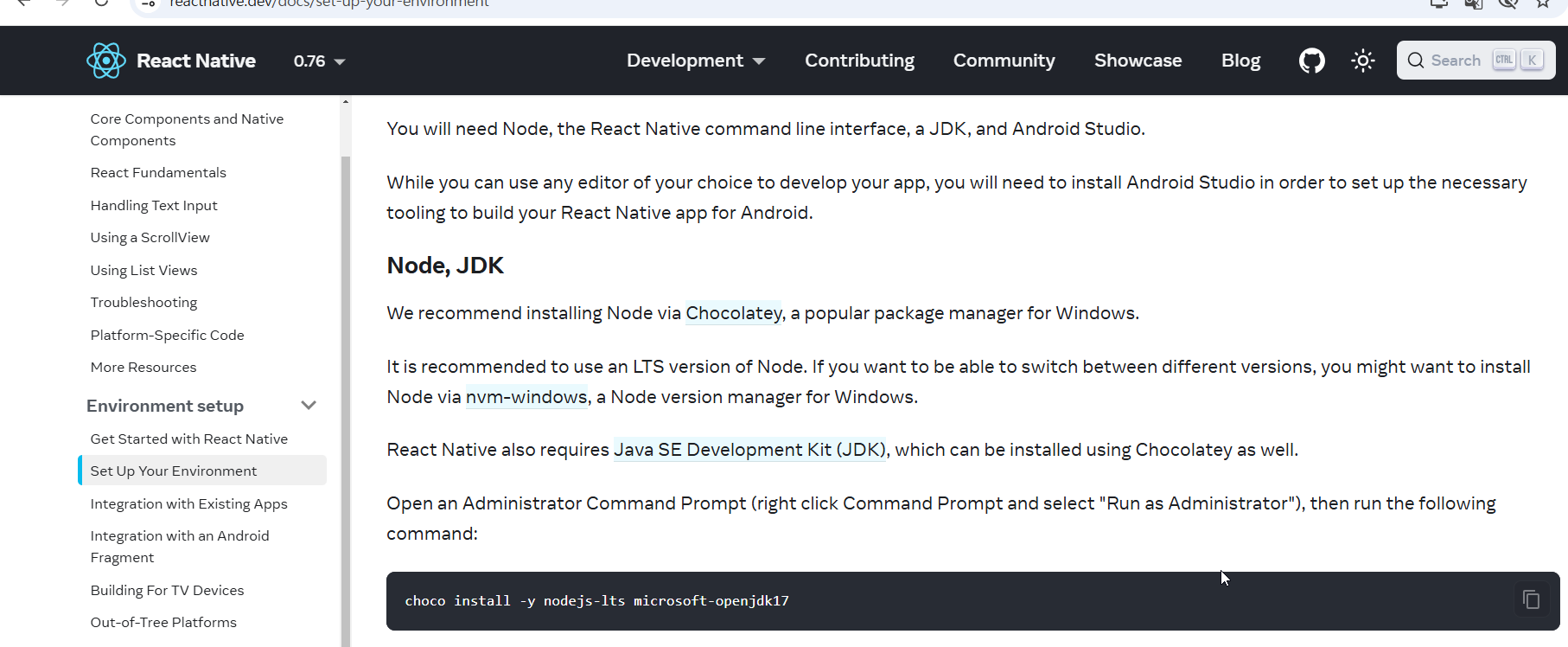Reload the page in the browser
The height and width of the screenshot is (647, 1568).
[101, 3]
